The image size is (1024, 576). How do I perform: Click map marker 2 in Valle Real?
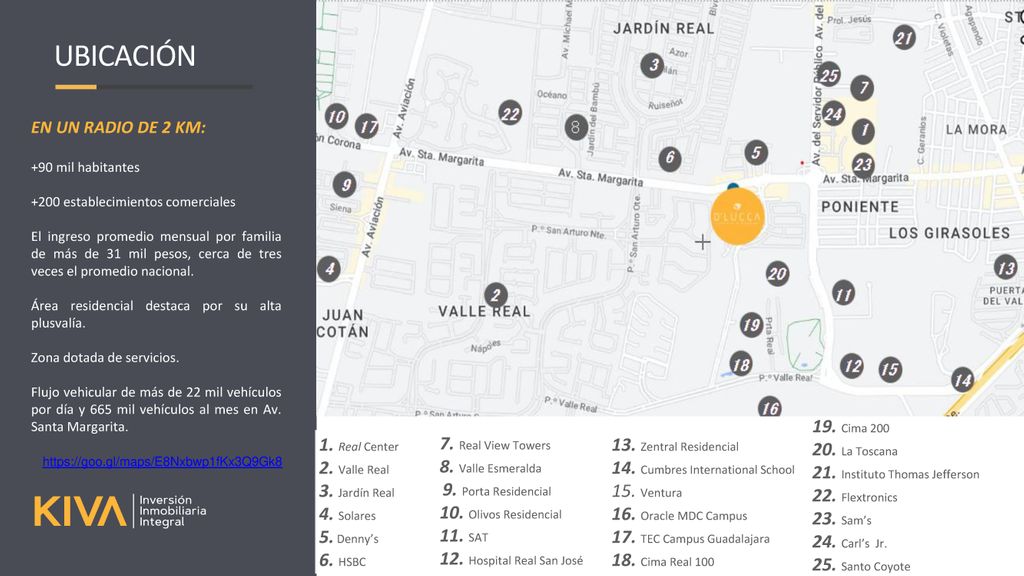tap(496, 295)
